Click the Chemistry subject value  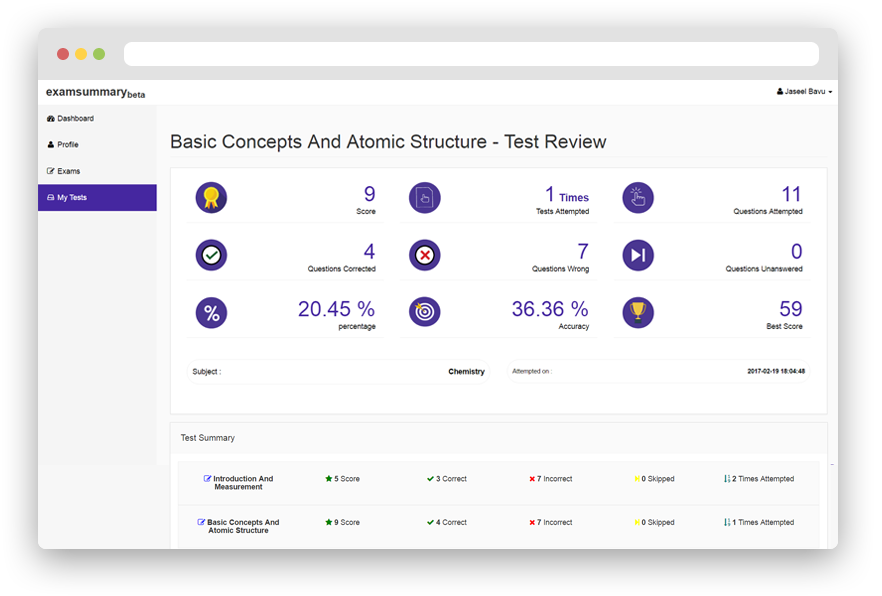466,372
